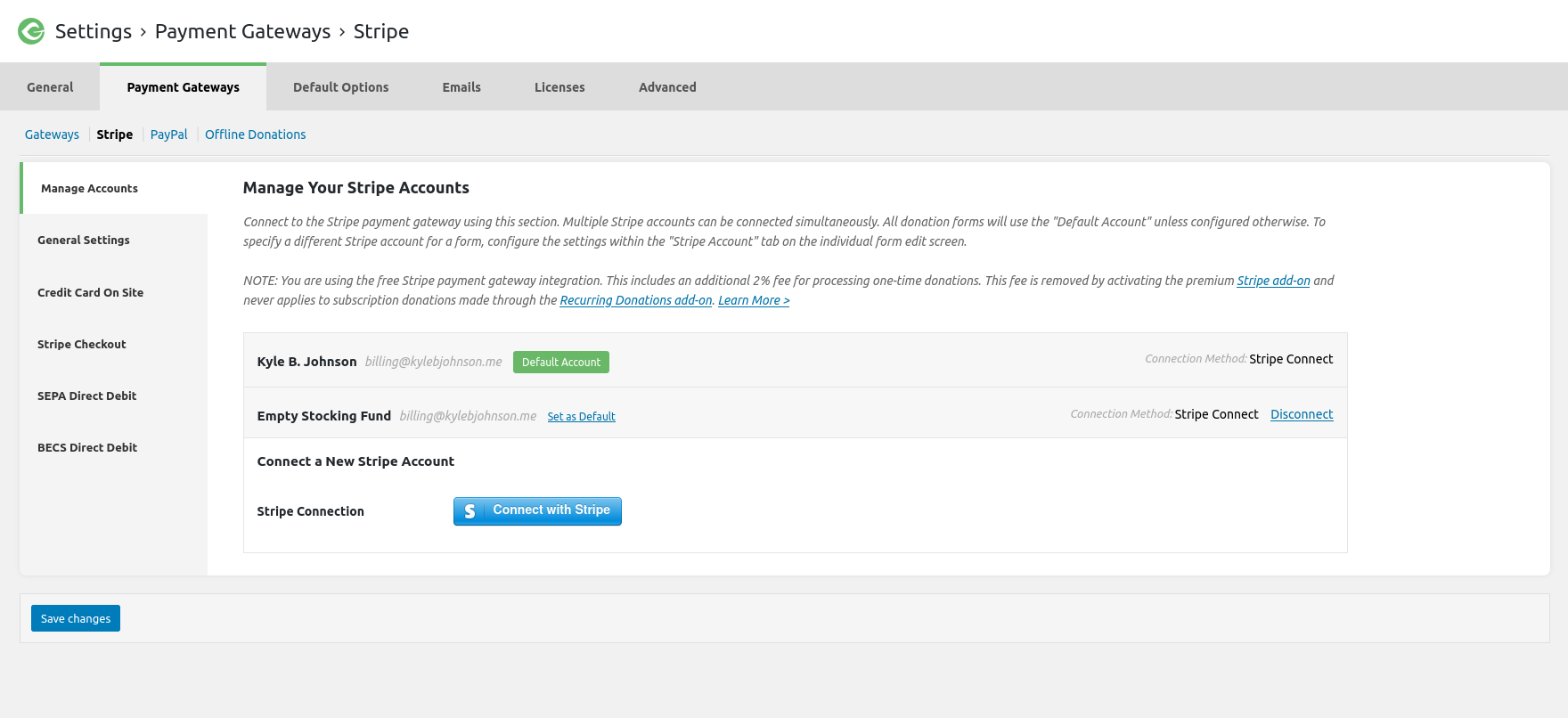Image resolution: width=1568 pixels, height=718 pixels.
Task: Open the Gateways sub-section link
Action: (52, 135)
